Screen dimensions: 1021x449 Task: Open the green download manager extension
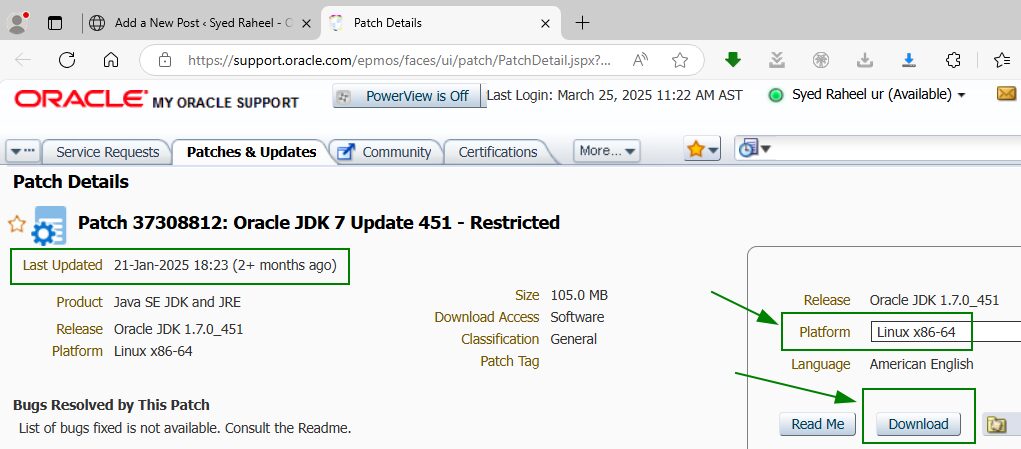[x=733, y=60]
